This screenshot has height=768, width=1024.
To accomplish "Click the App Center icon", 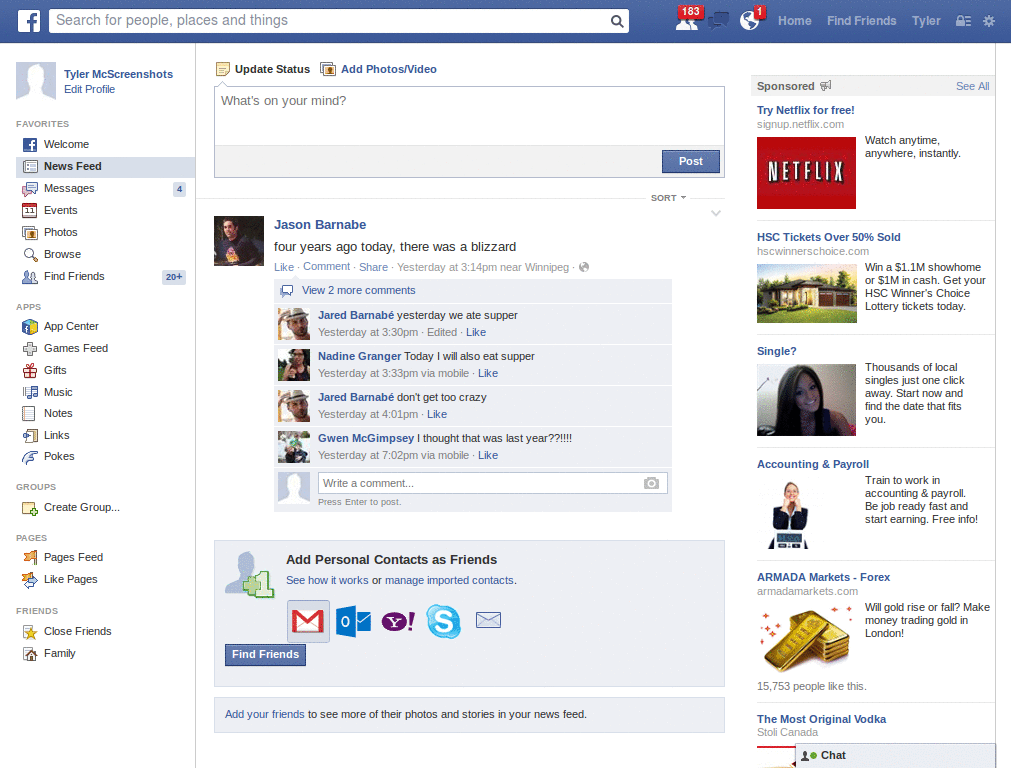I will [x=29, y=327].
